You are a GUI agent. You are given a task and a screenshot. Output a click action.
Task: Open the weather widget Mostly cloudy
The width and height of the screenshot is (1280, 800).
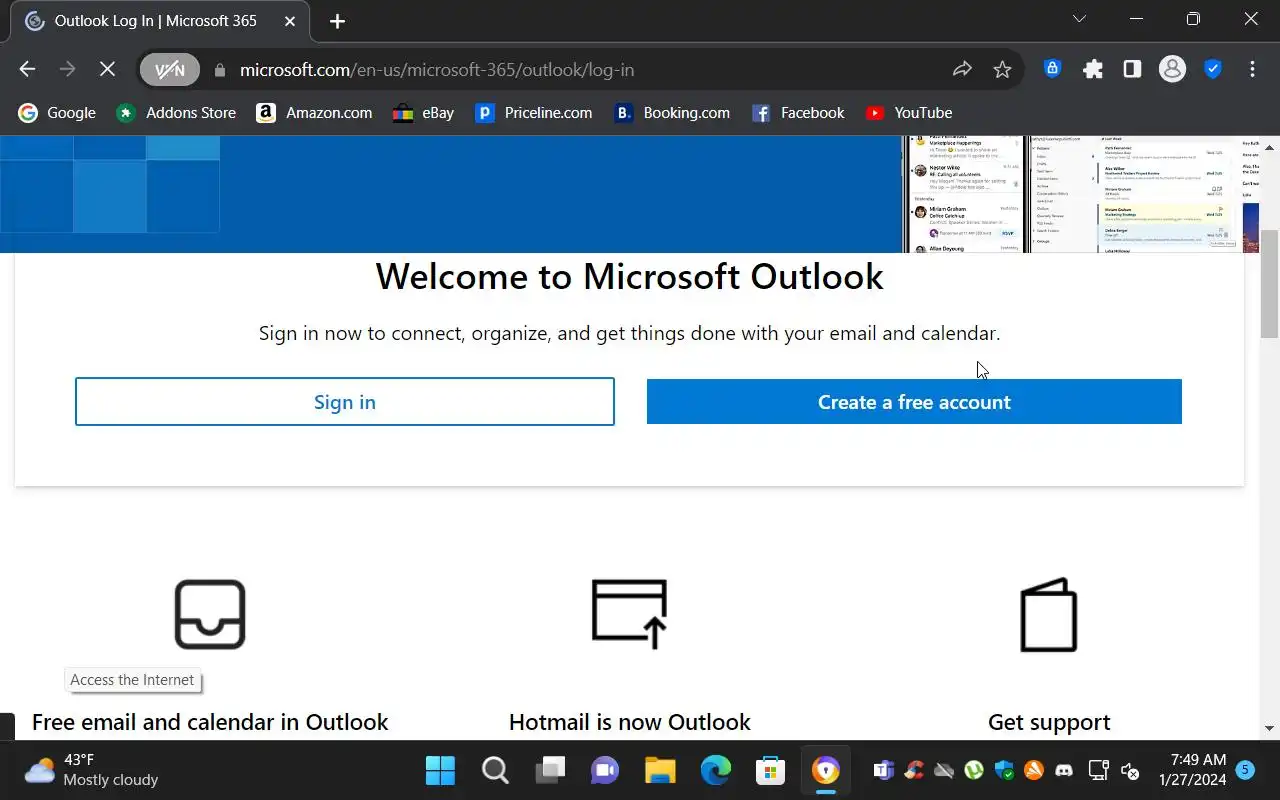point(92,770)
